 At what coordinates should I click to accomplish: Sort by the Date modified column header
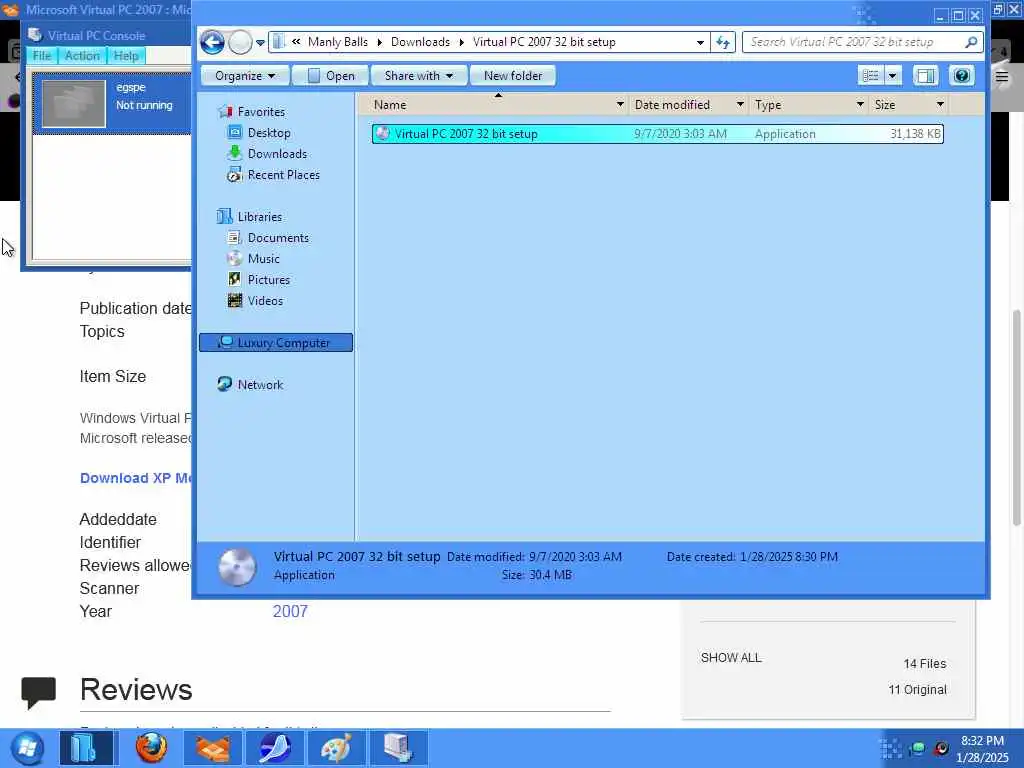tap(672, 104)
